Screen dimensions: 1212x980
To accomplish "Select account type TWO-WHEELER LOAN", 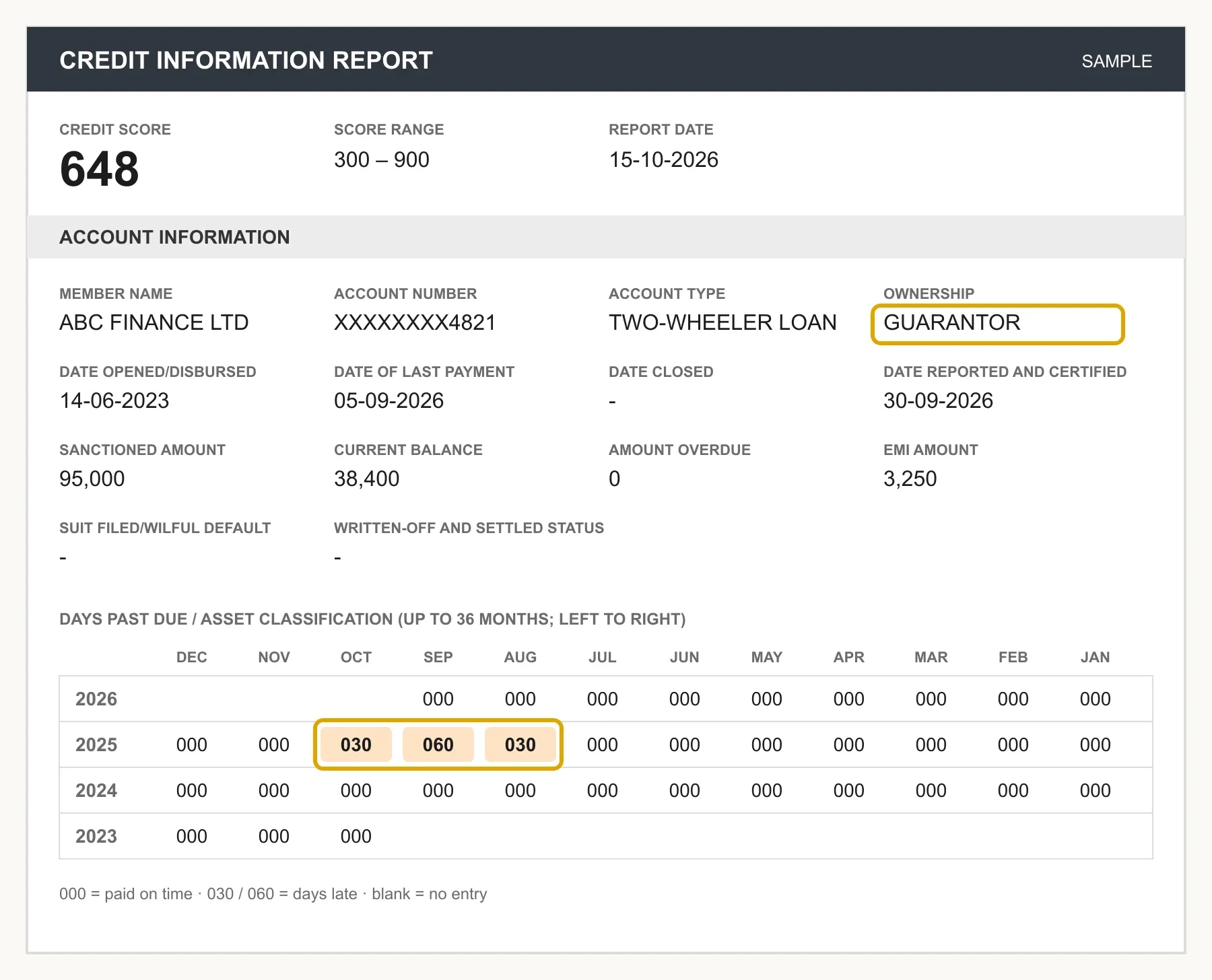I will click(x=722, y=322).
